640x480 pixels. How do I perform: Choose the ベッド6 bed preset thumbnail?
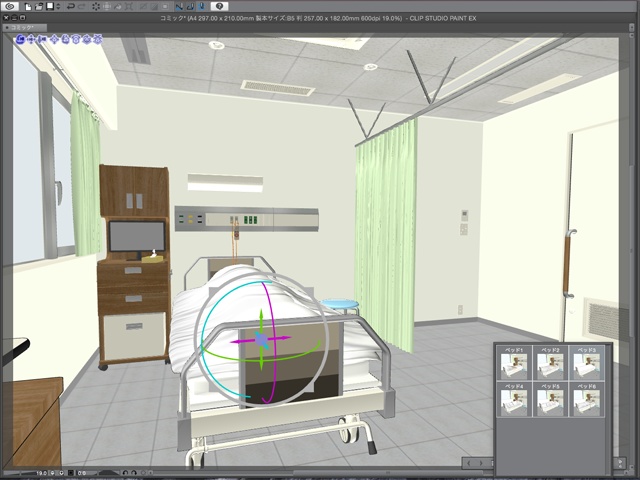[x=587, y=399]
